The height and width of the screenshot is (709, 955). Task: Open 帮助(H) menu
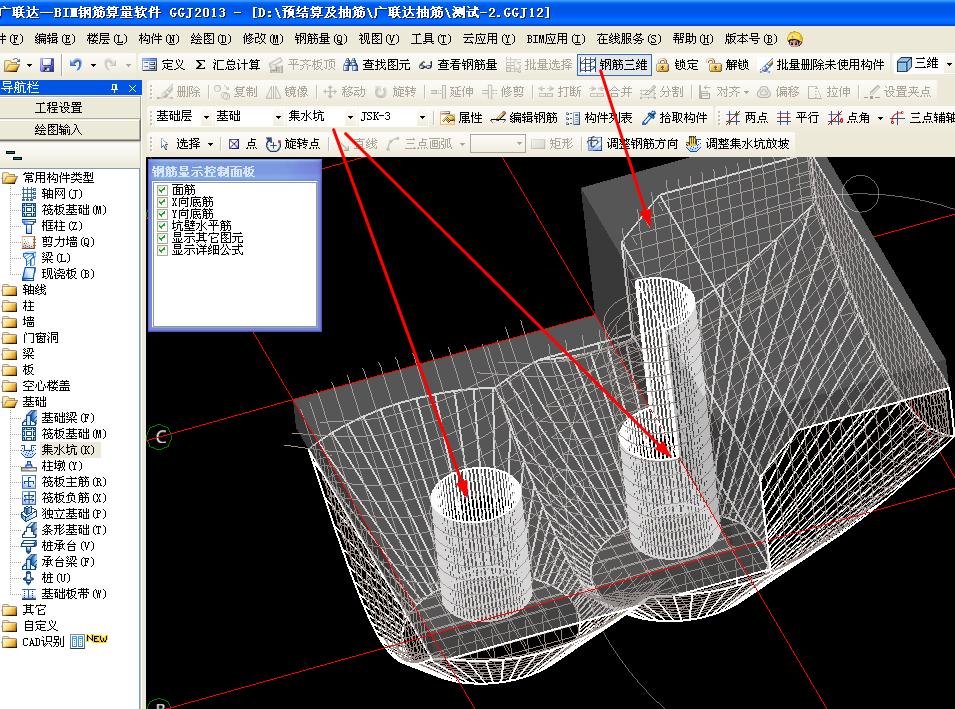click(692, 39)
